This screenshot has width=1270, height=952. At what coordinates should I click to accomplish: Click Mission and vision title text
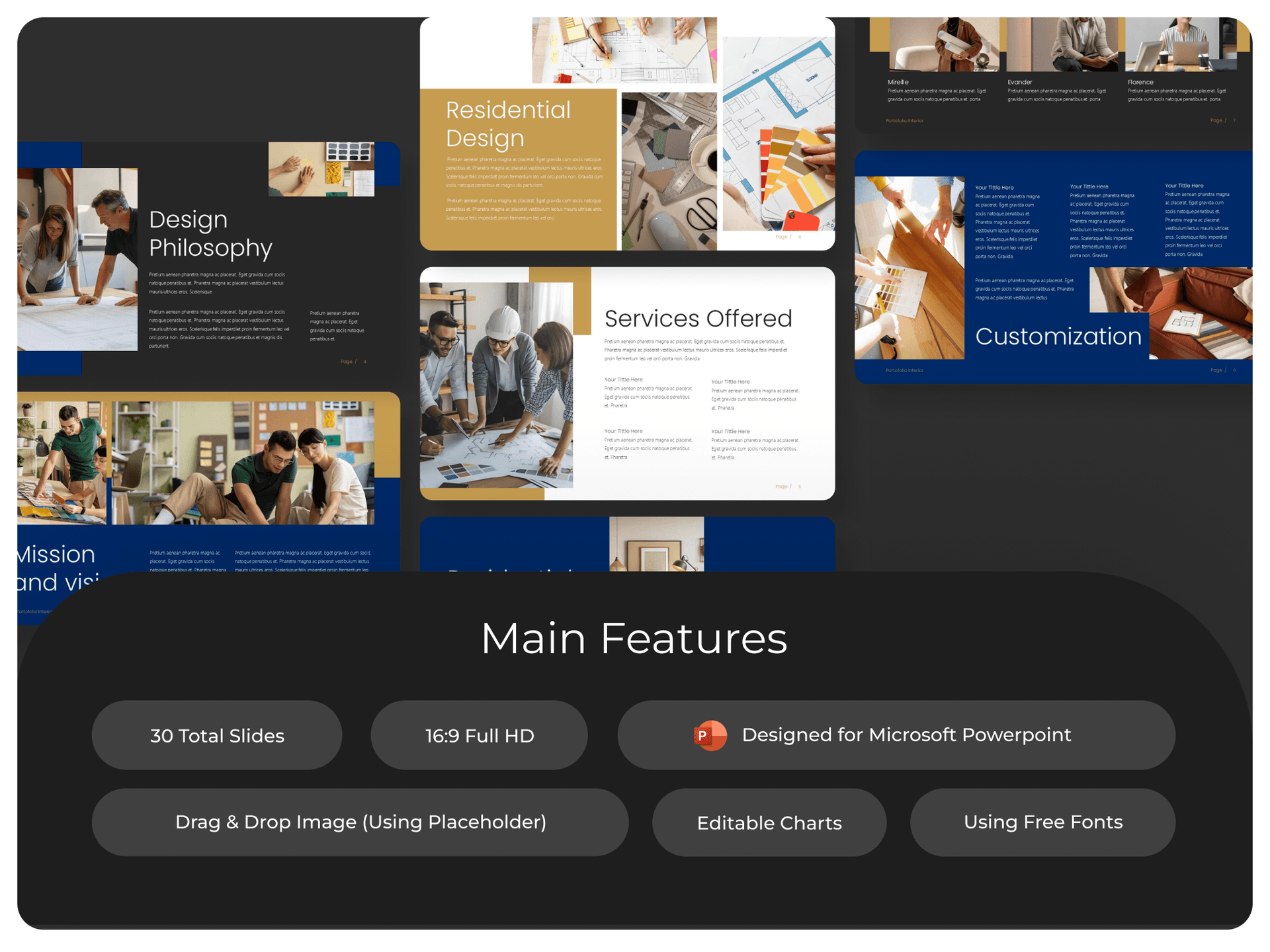[58, 568]
